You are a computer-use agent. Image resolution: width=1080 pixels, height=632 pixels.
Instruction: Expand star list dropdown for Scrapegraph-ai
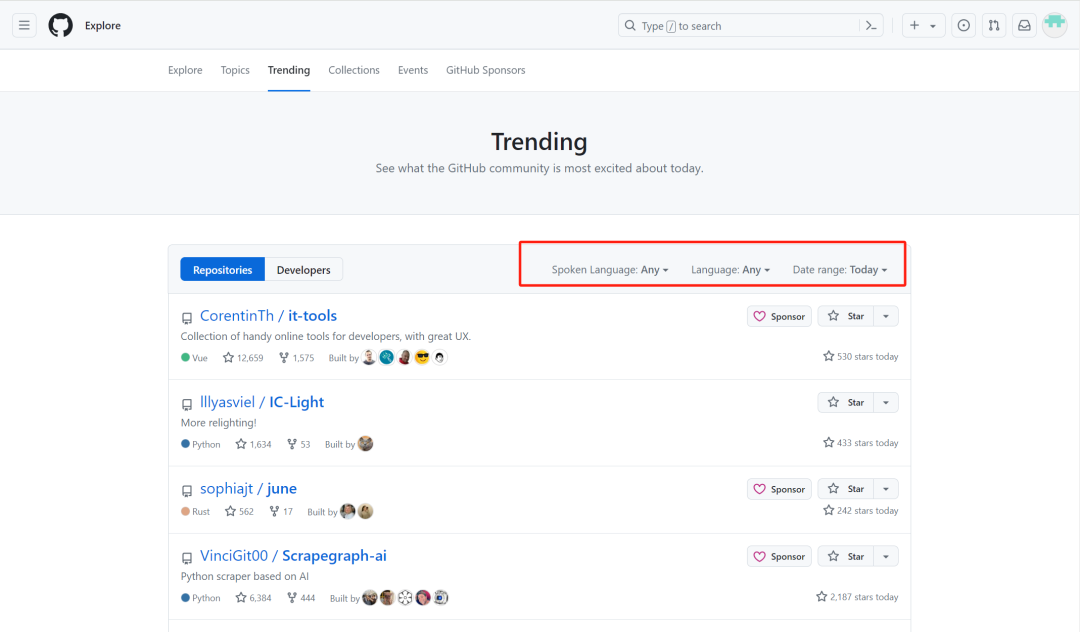click(886, 556)
